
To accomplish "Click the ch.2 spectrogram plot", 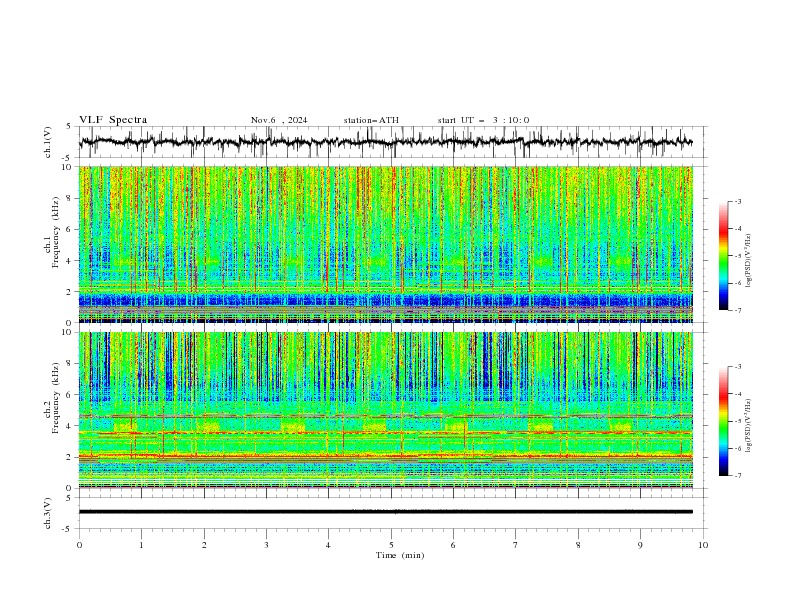I will click(x=386, y=410).
